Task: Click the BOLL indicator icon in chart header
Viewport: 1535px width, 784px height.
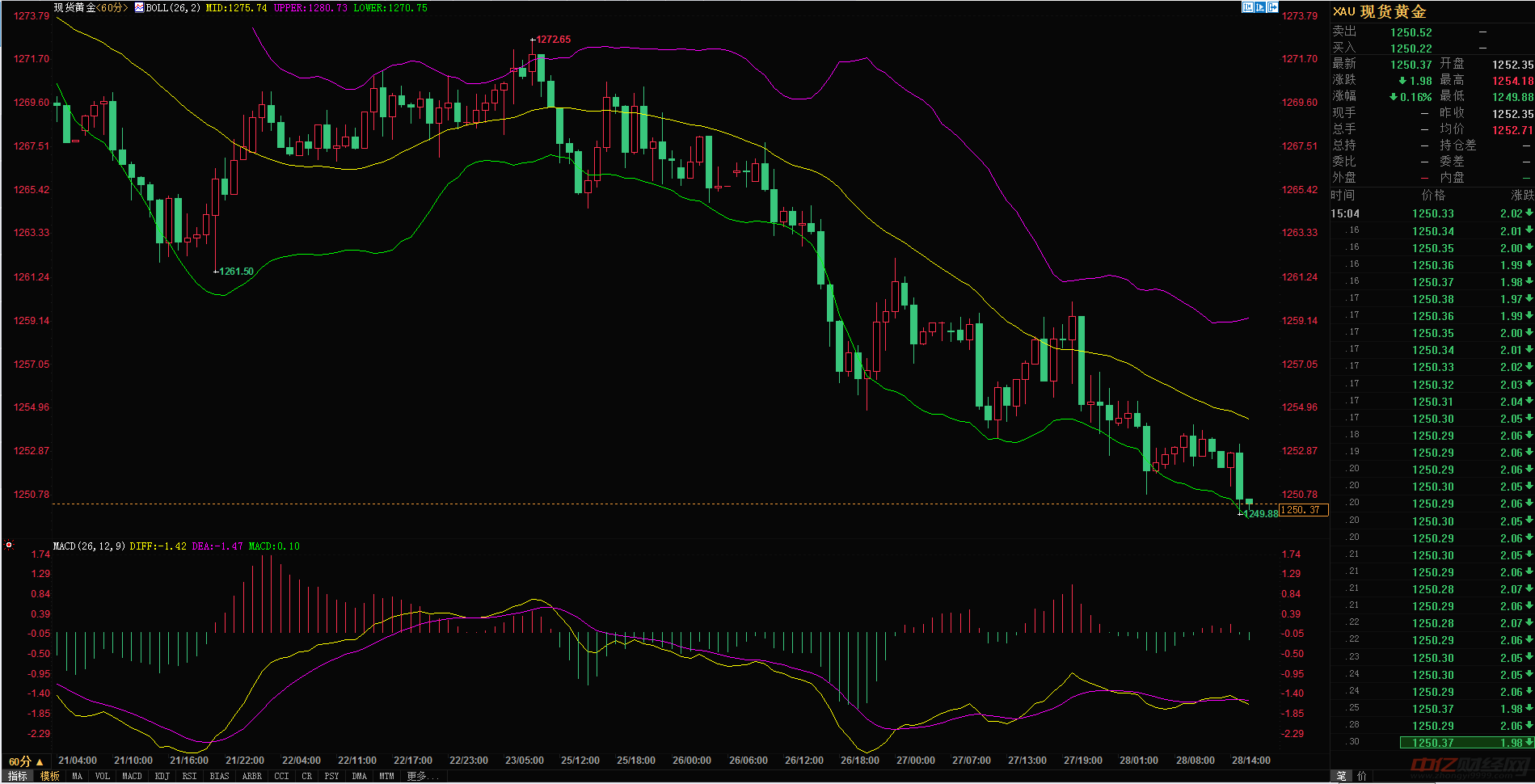Action: tap(139, 7)
